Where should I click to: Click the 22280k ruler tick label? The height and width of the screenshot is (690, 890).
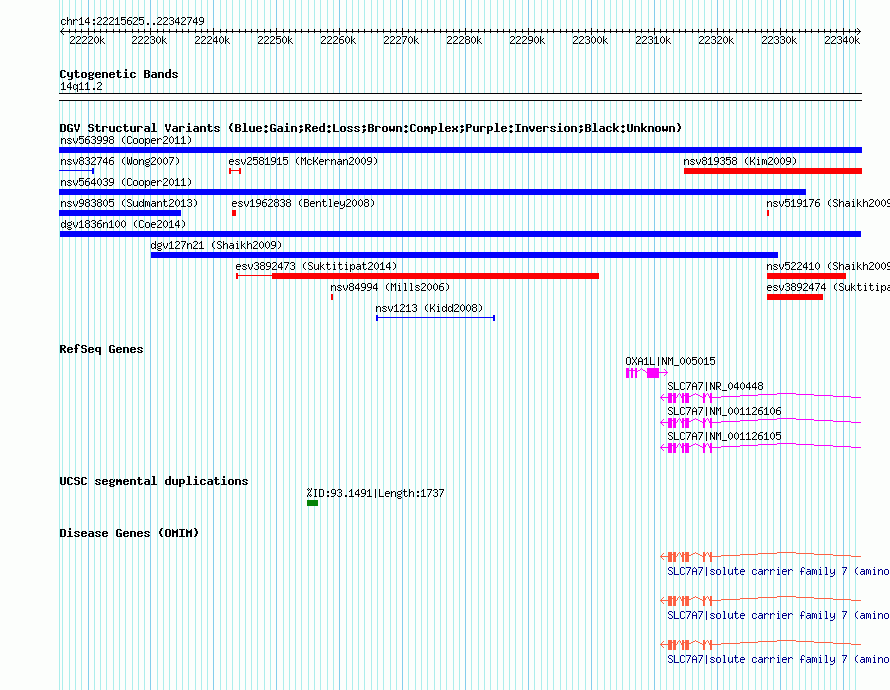pos(464,40)
